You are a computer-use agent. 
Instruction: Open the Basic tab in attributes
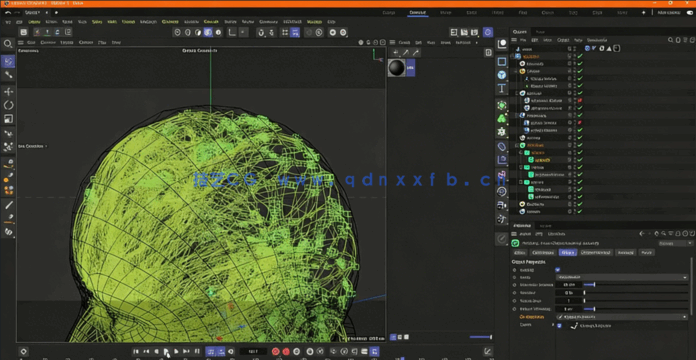[520, 252]
